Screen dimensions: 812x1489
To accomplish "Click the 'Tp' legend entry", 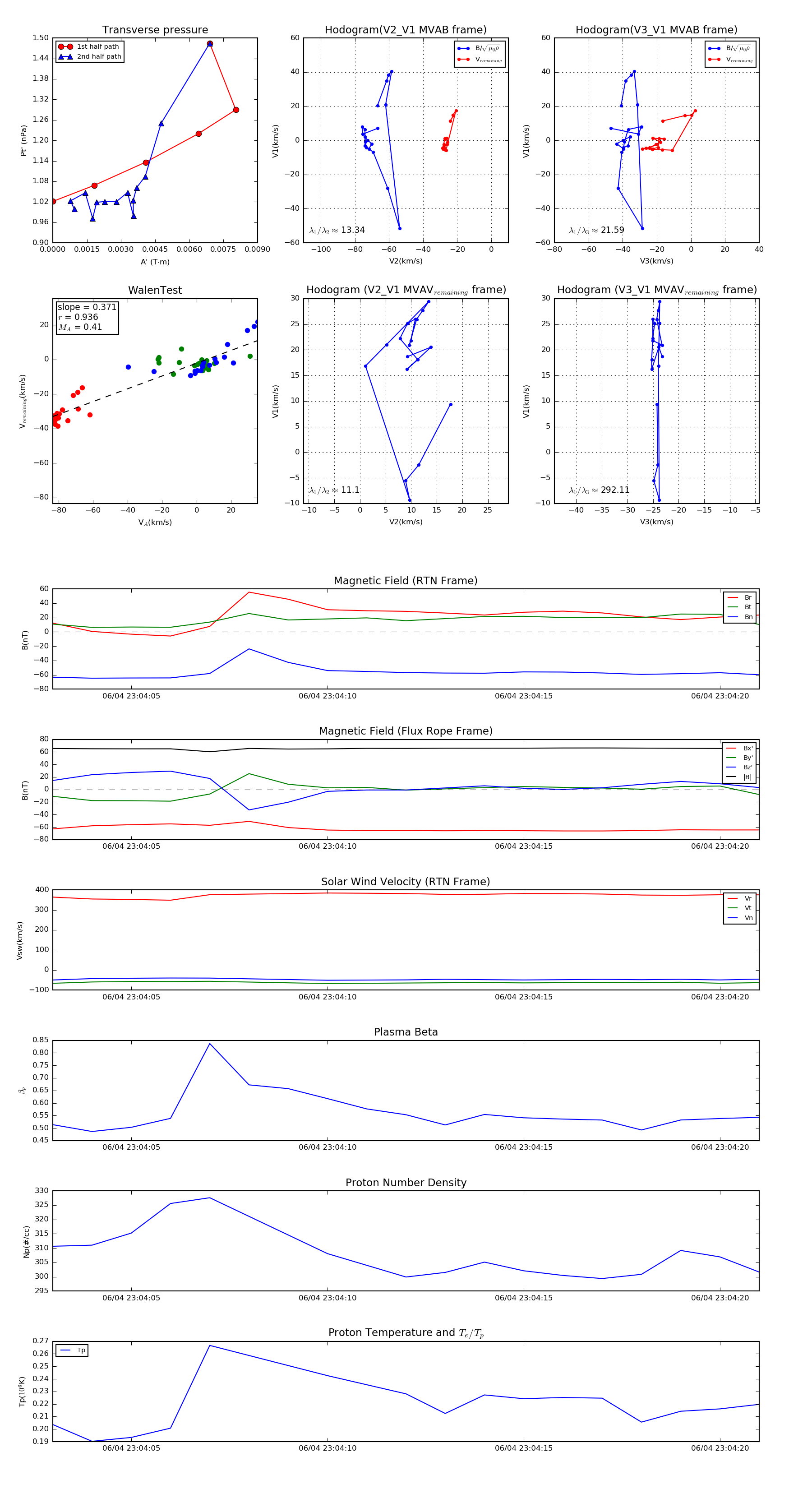I will [73, 1351].
